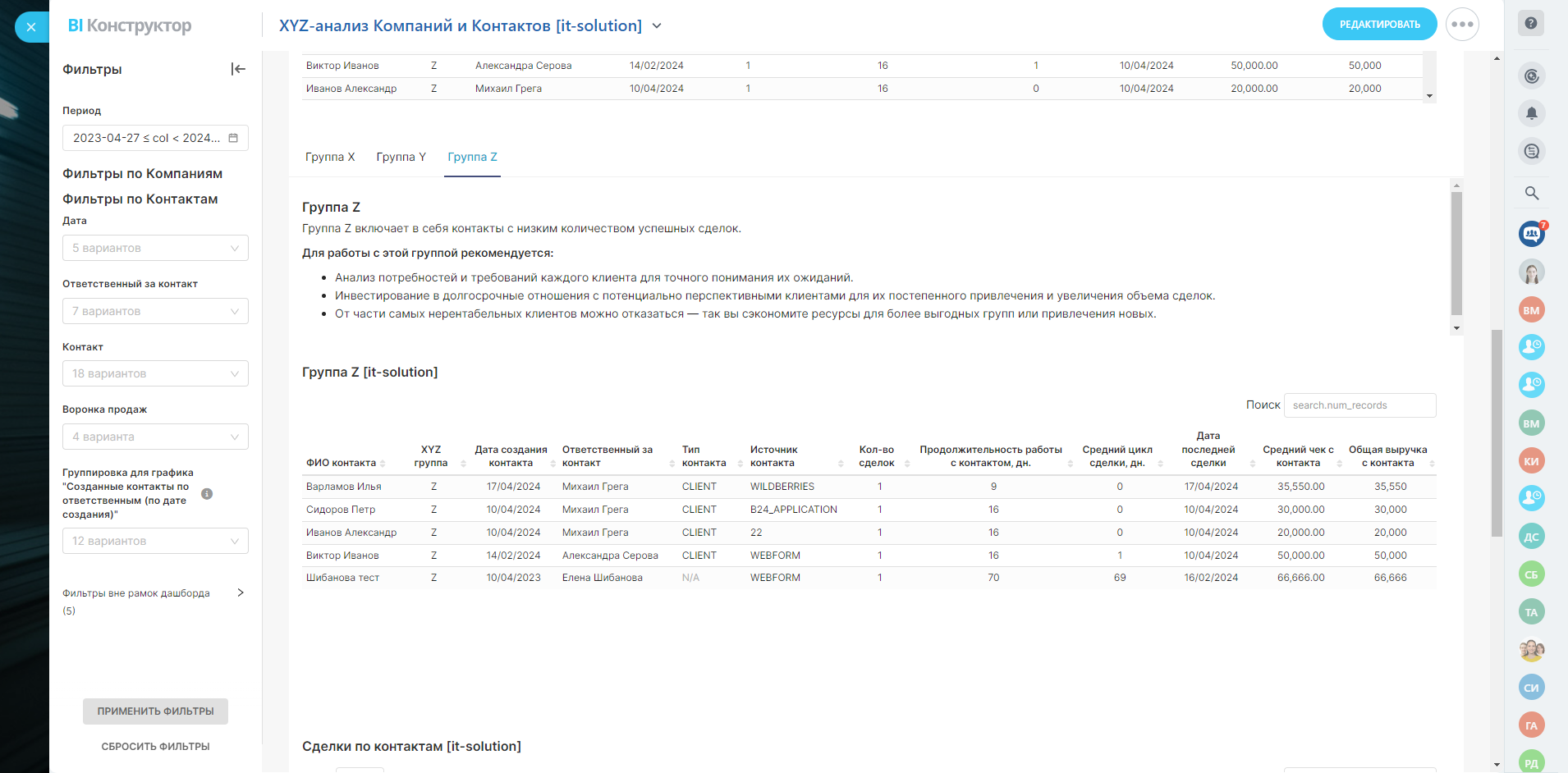The height and width of the screenshot is (773, 1568).
Task: Open the help question mark icon
Action: point(1531,23)
